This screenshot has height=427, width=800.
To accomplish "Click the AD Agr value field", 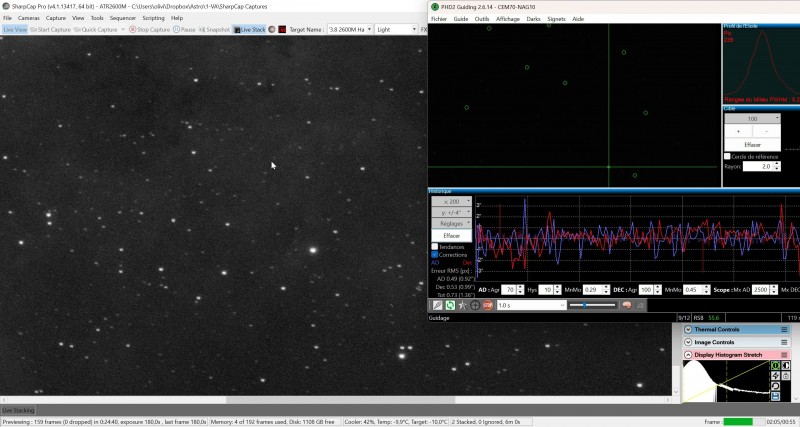I will (510, 290).
